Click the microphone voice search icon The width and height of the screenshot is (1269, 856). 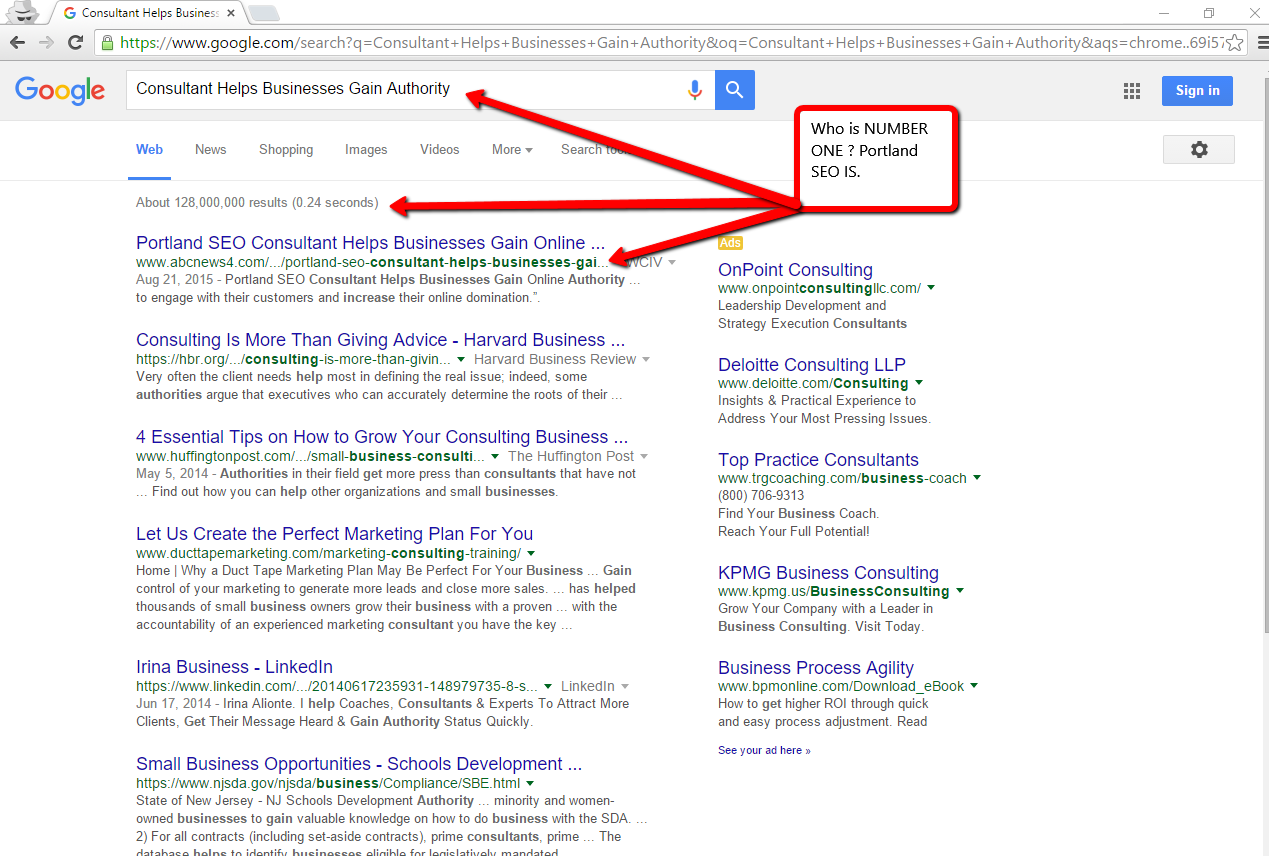point(695,90)
